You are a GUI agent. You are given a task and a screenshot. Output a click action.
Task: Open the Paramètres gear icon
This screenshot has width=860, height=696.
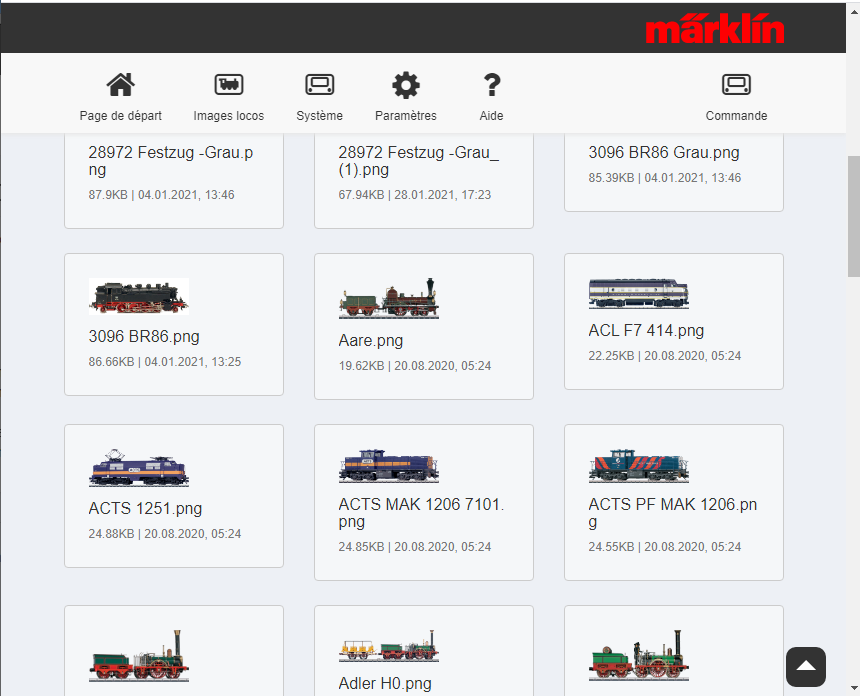(x=406, y=86)
